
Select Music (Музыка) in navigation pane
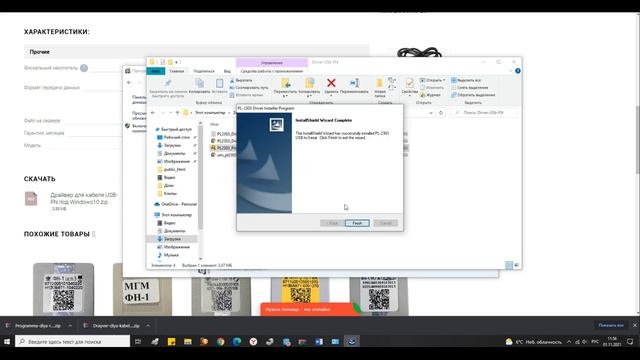coord(168,255)
